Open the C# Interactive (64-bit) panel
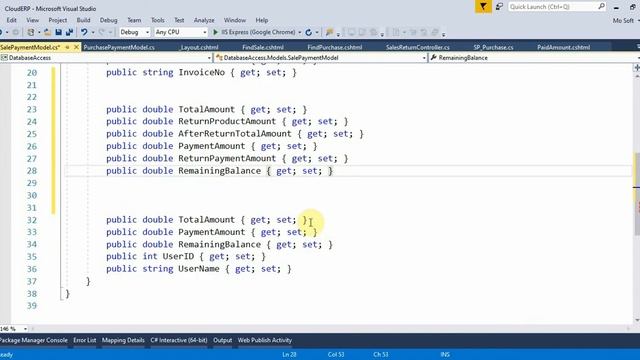The height and width of the screenshot is (360, 640). click(x=179, y=340)
